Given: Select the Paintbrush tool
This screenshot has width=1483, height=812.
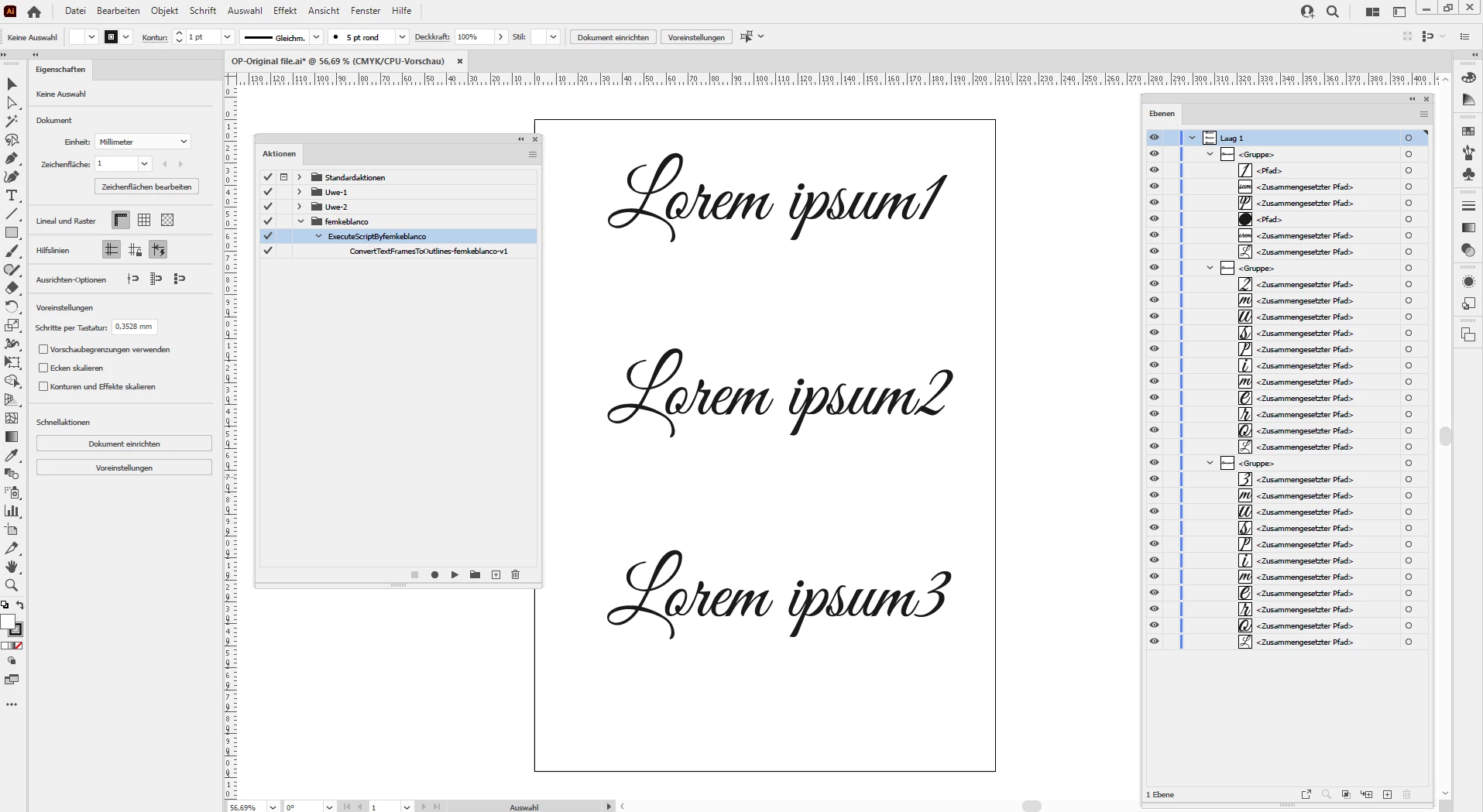Looking at the screenshot, I should [12, 251].
